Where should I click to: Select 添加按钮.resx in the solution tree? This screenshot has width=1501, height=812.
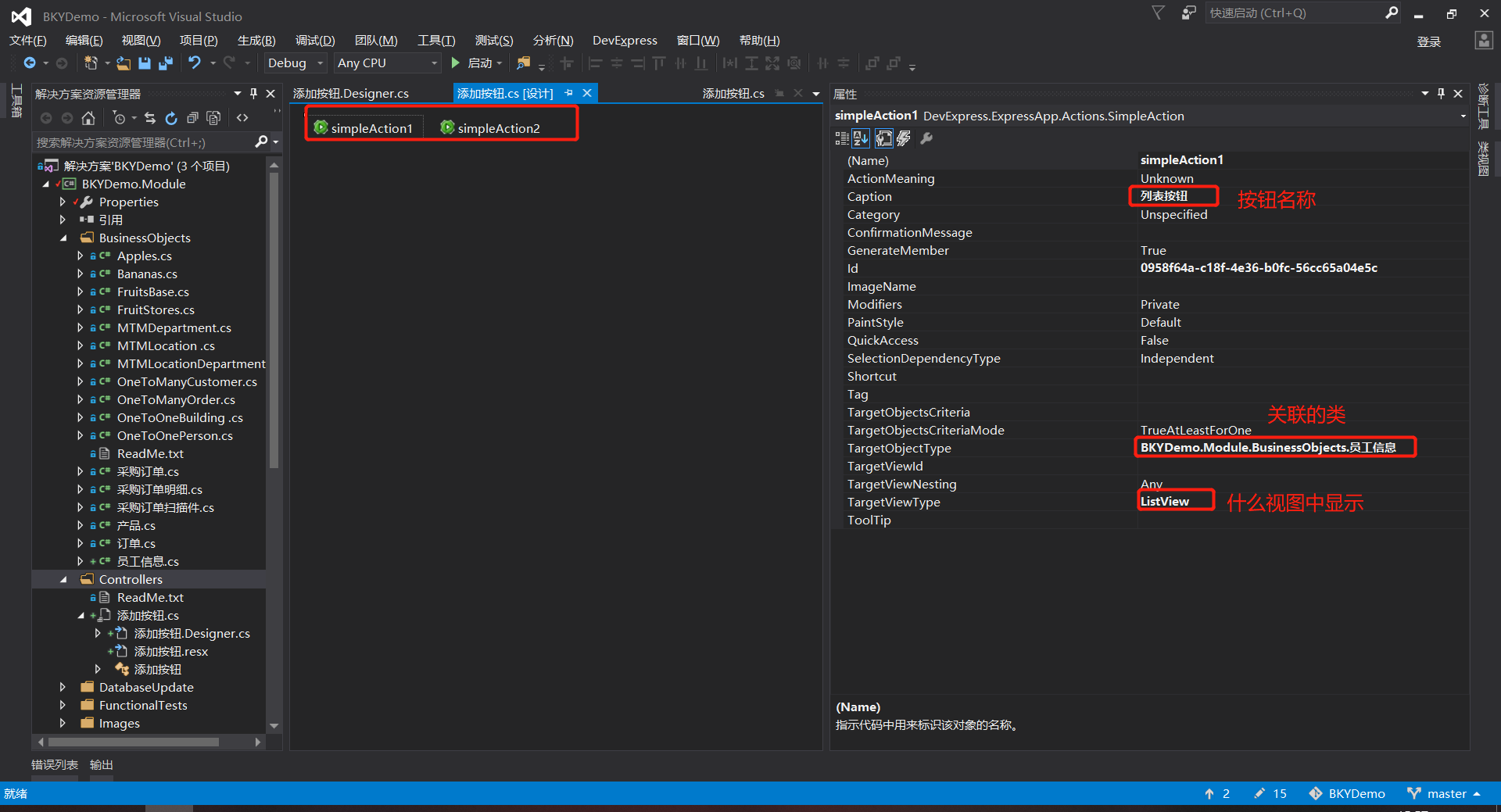(x=171, y=652)
